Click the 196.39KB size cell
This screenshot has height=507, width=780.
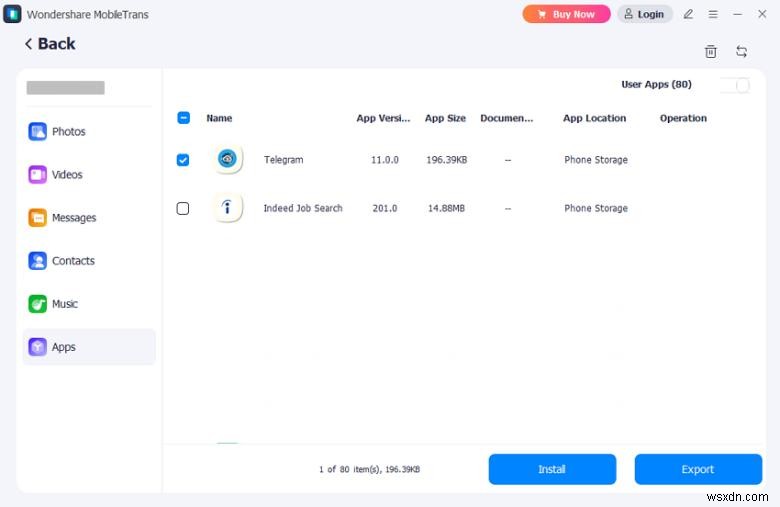pyautogui.click(x=447, y=160)
